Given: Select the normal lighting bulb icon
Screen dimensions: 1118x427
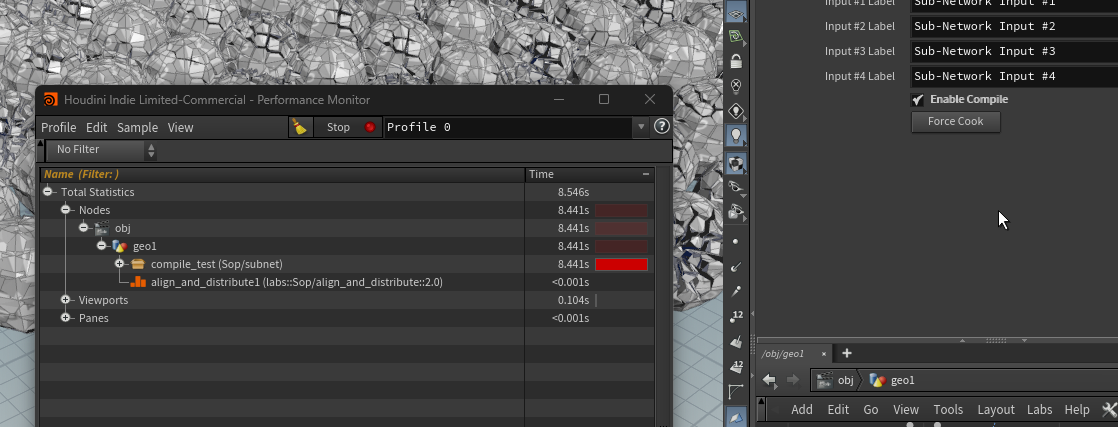Looking at the screenshot, I should pos(737,135).
